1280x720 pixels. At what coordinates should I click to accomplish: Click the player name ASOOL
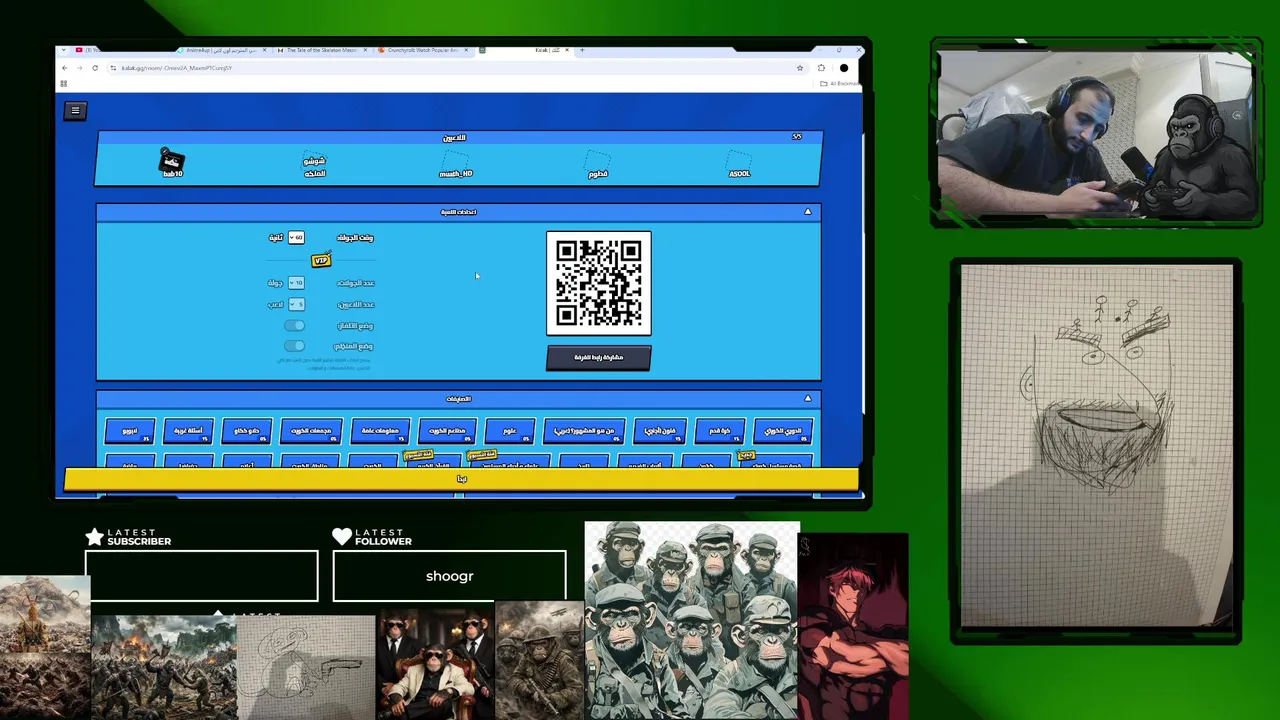[739, 174]
